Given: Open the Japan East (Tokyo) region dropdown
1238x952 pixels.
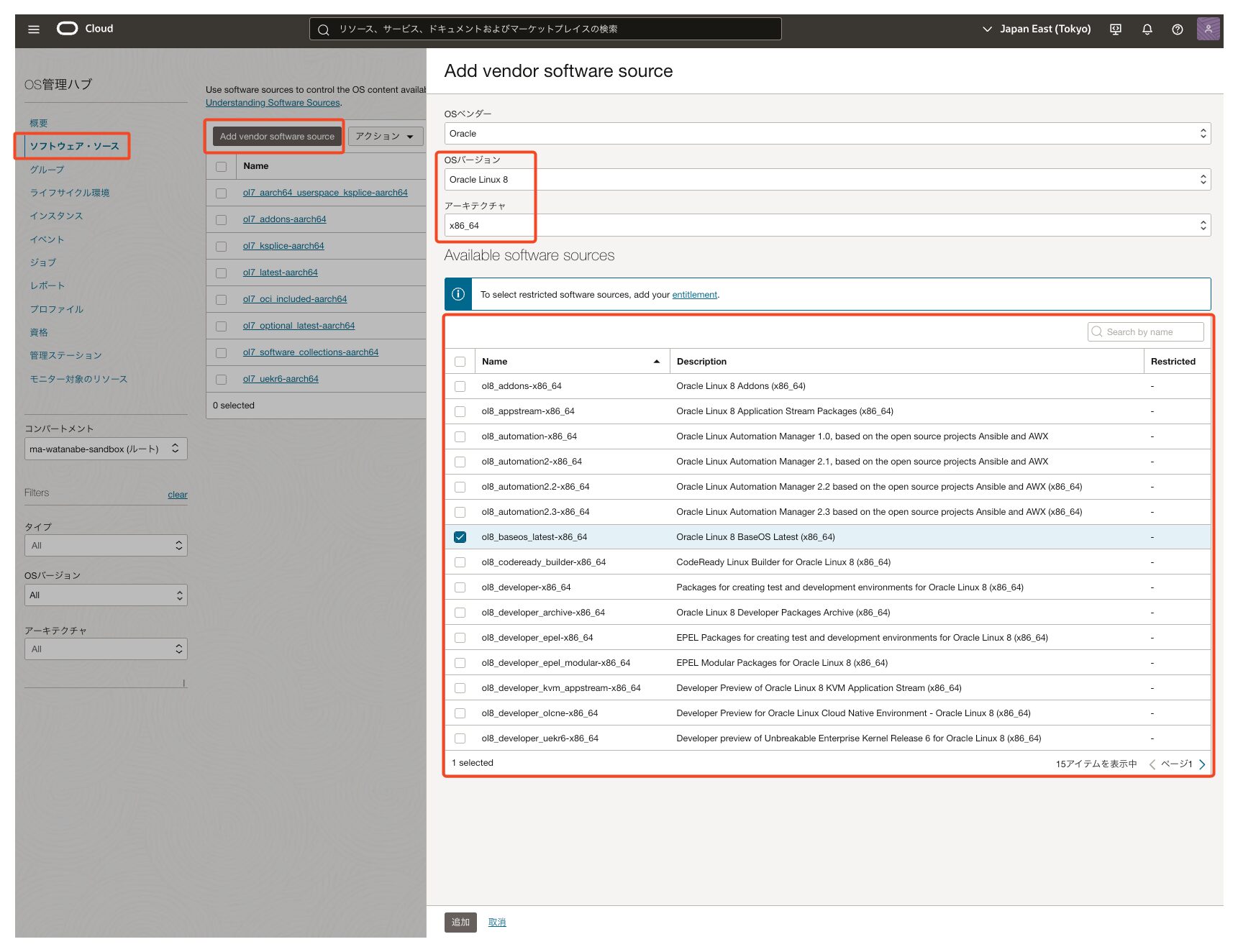Looking at the screenshot, I should click(1036, 29).
